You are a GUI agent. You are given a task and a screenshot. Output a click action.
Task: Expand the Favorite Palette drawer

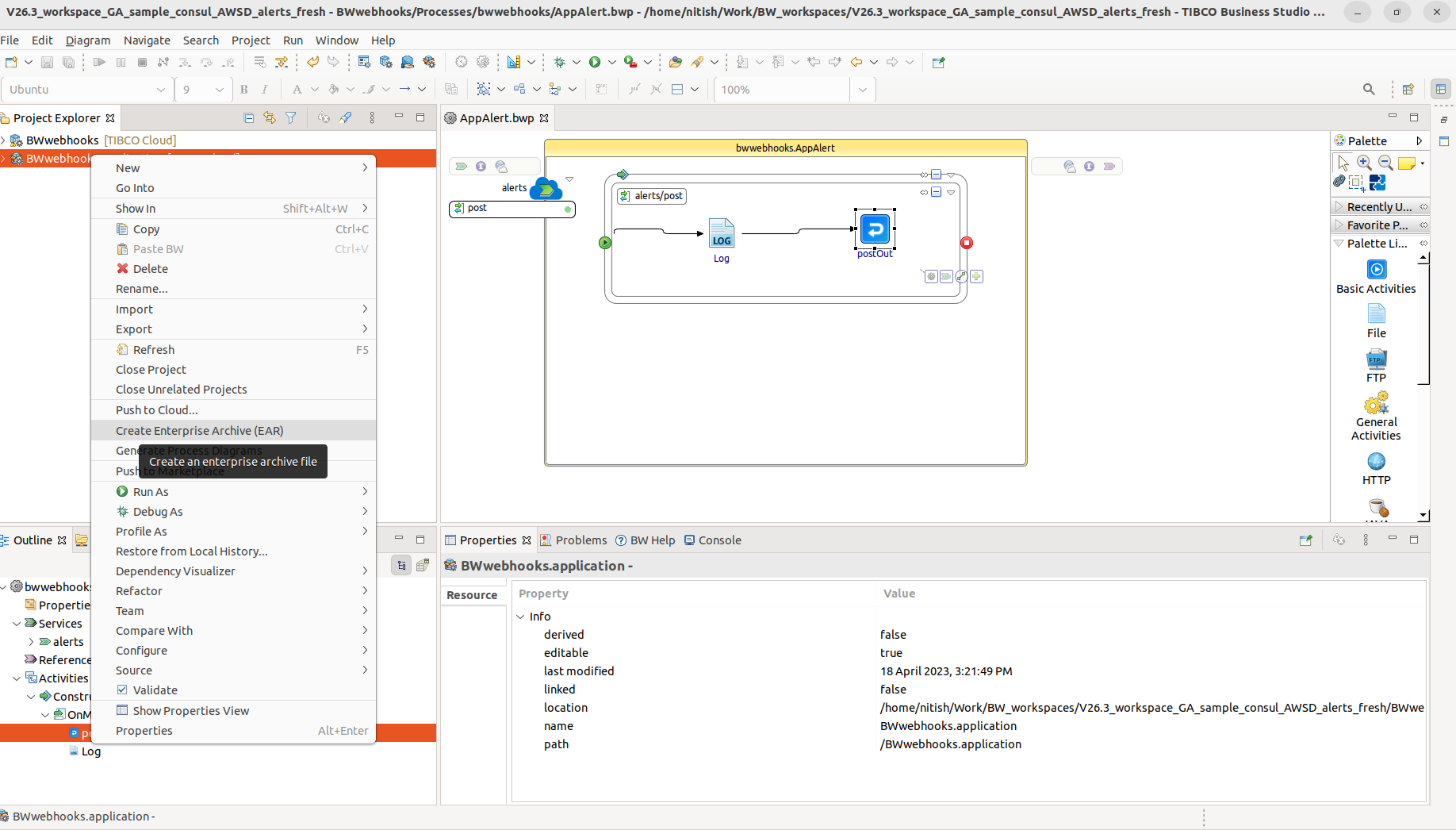tap(1380, 225)
